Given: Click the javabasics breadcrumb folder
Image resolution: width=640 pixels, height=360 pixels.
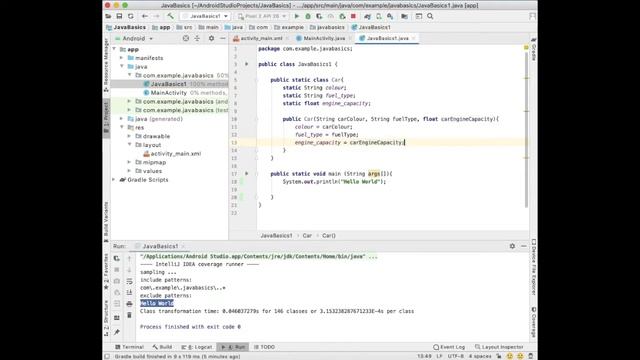Looking at the screenshot, I should coord(327,27).
